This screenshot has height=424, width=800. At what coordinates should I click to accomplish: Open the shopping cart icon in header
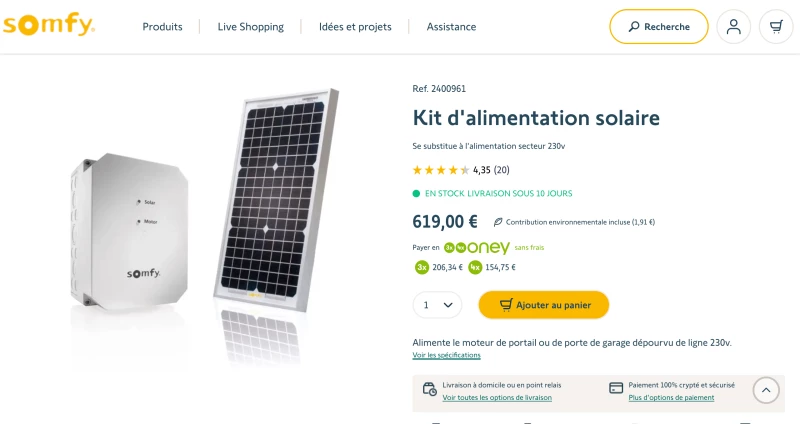[776, 27]
